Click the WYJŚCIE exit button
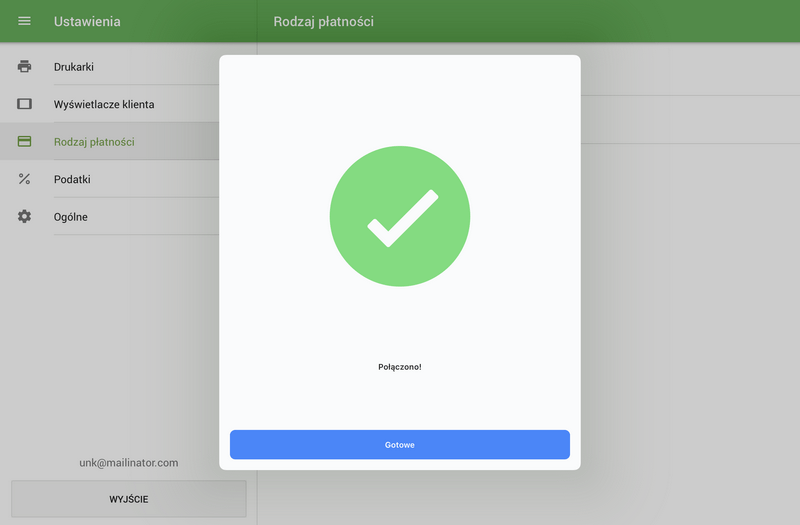 (128, 498)
